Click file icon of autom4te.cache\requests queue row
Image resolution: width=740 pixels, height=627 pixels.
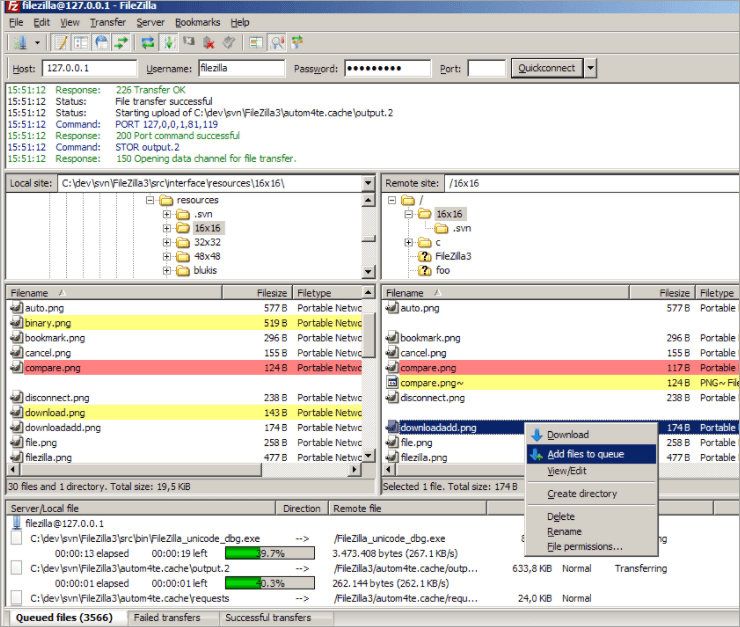coord(16,598)
